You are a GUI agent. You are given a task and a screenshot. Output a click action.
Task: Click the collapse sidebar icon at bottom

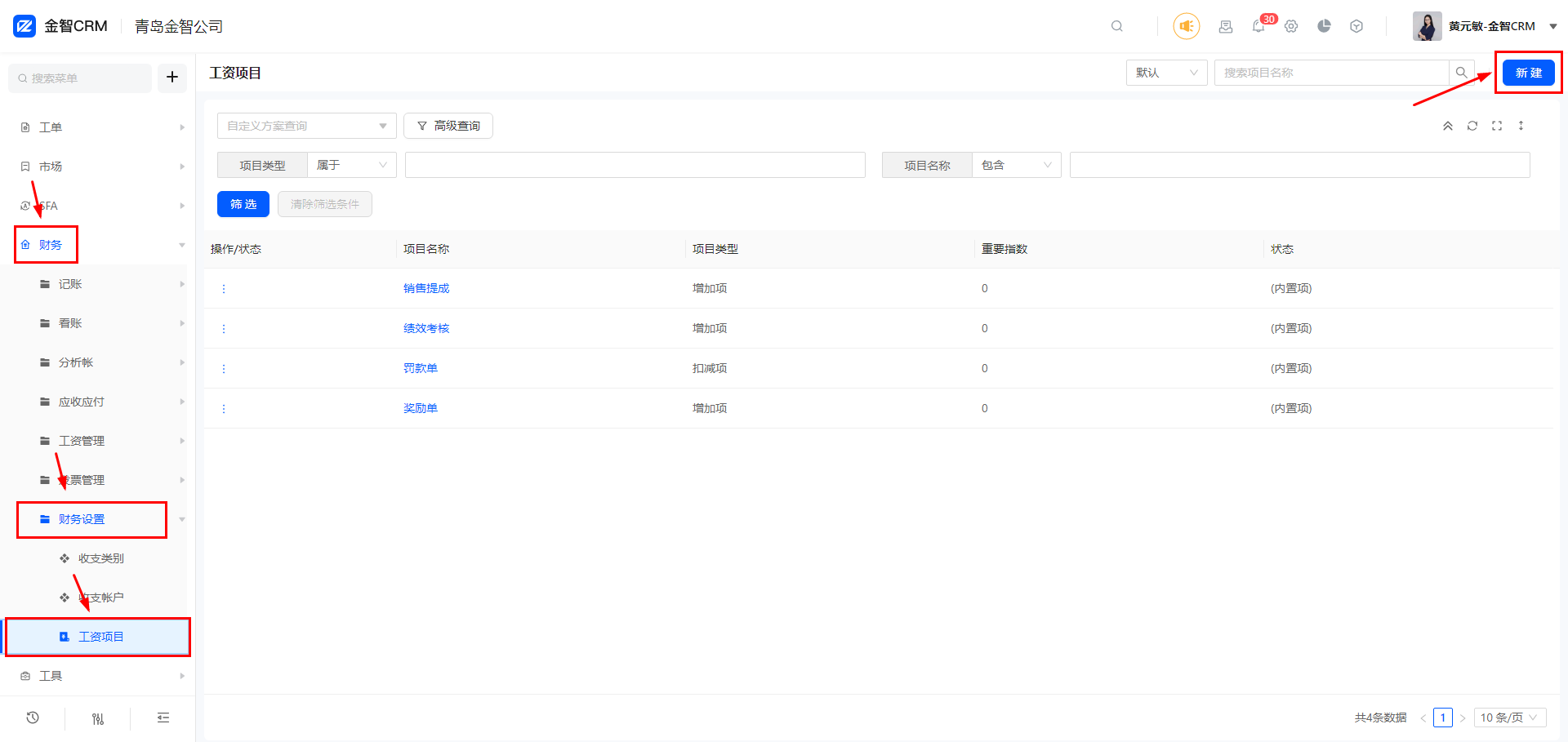coord(163,718)
